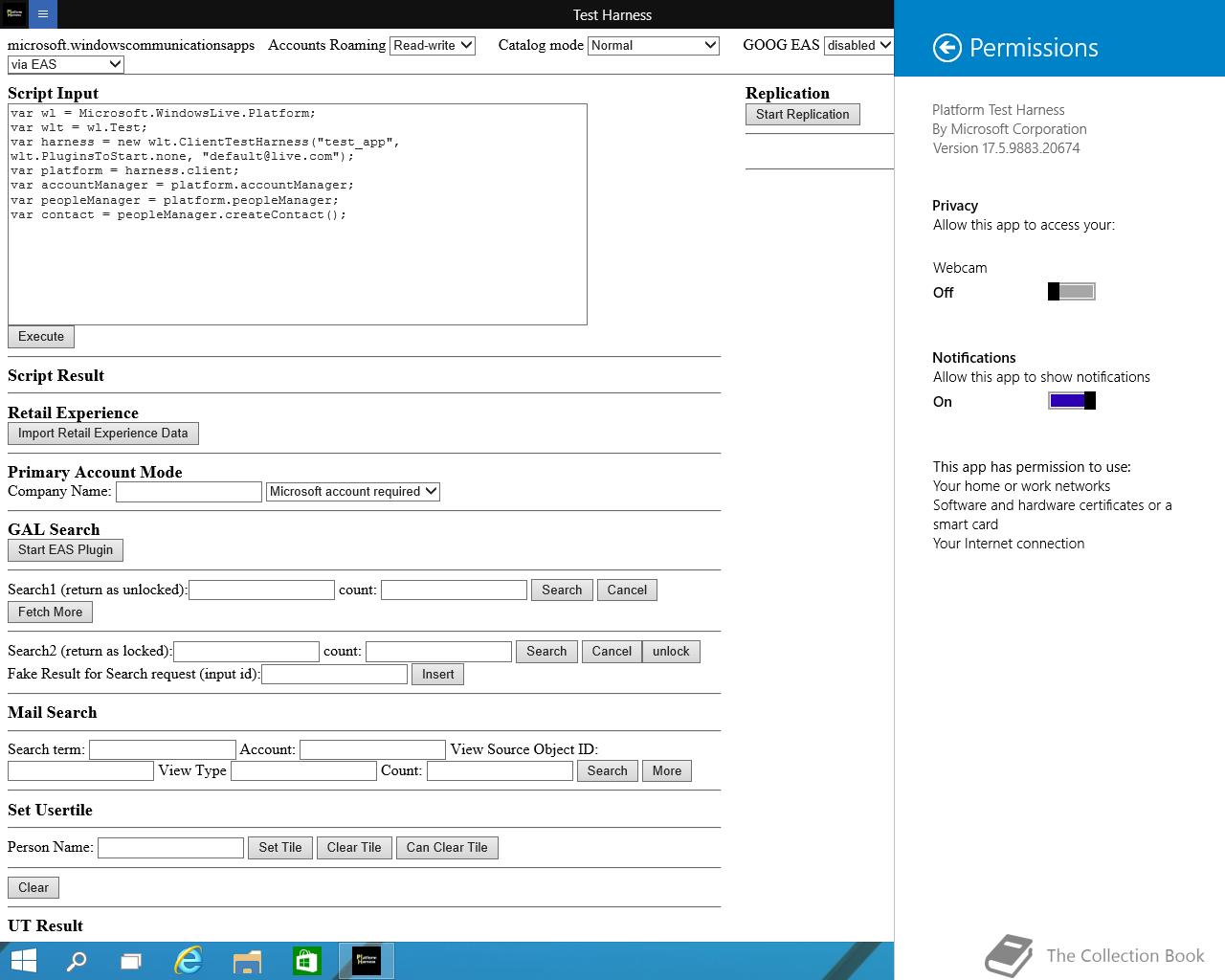Click the unlock button

coord(671,652)
